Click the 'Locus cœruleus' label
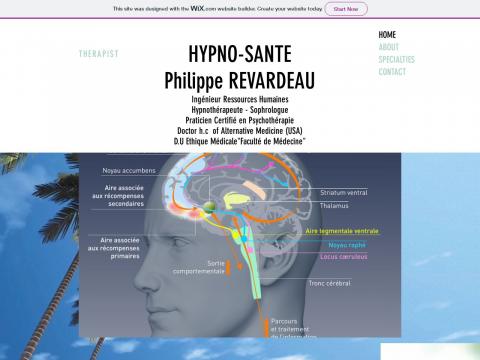480x360 pixels. pyautogui.click(x=344, y=257)
